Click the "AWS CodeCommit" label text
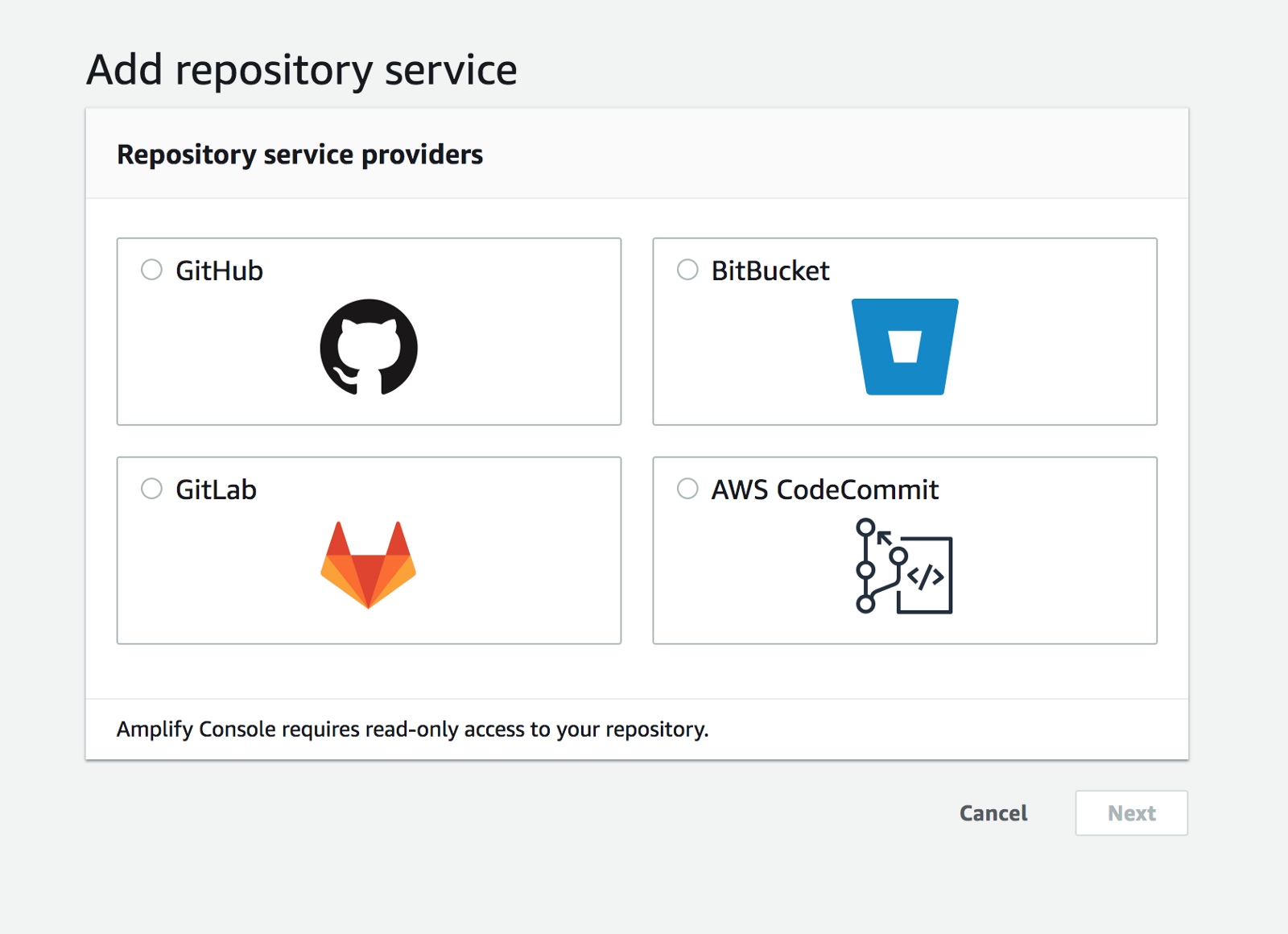 pyautogui.click(x=825, y=490)
